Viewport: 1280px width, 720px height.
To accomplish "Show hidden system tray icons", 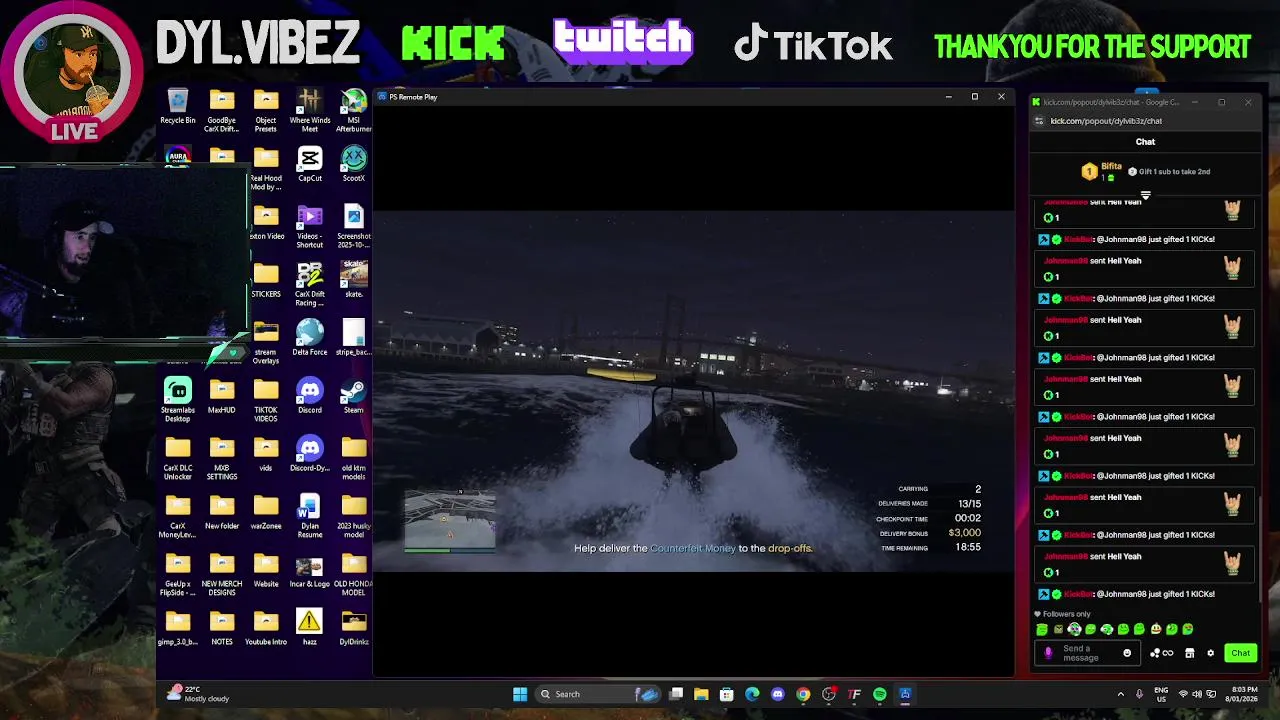I will 1120,694.
